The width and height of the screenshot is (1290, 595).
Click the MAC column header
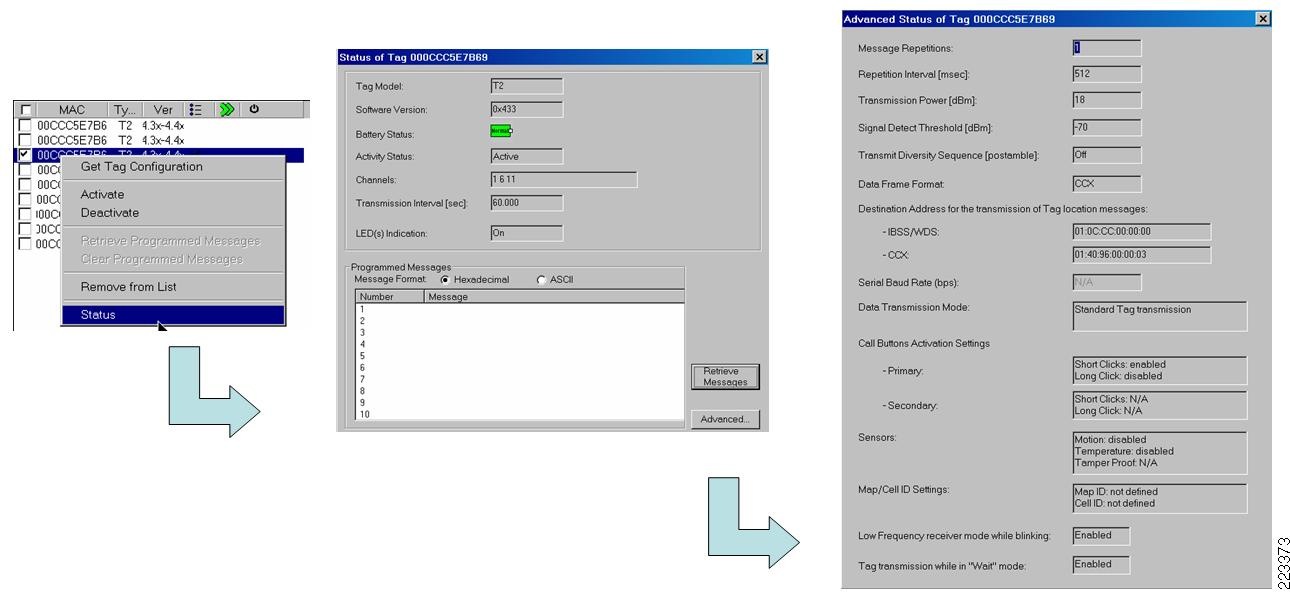(x=74, y=109)
